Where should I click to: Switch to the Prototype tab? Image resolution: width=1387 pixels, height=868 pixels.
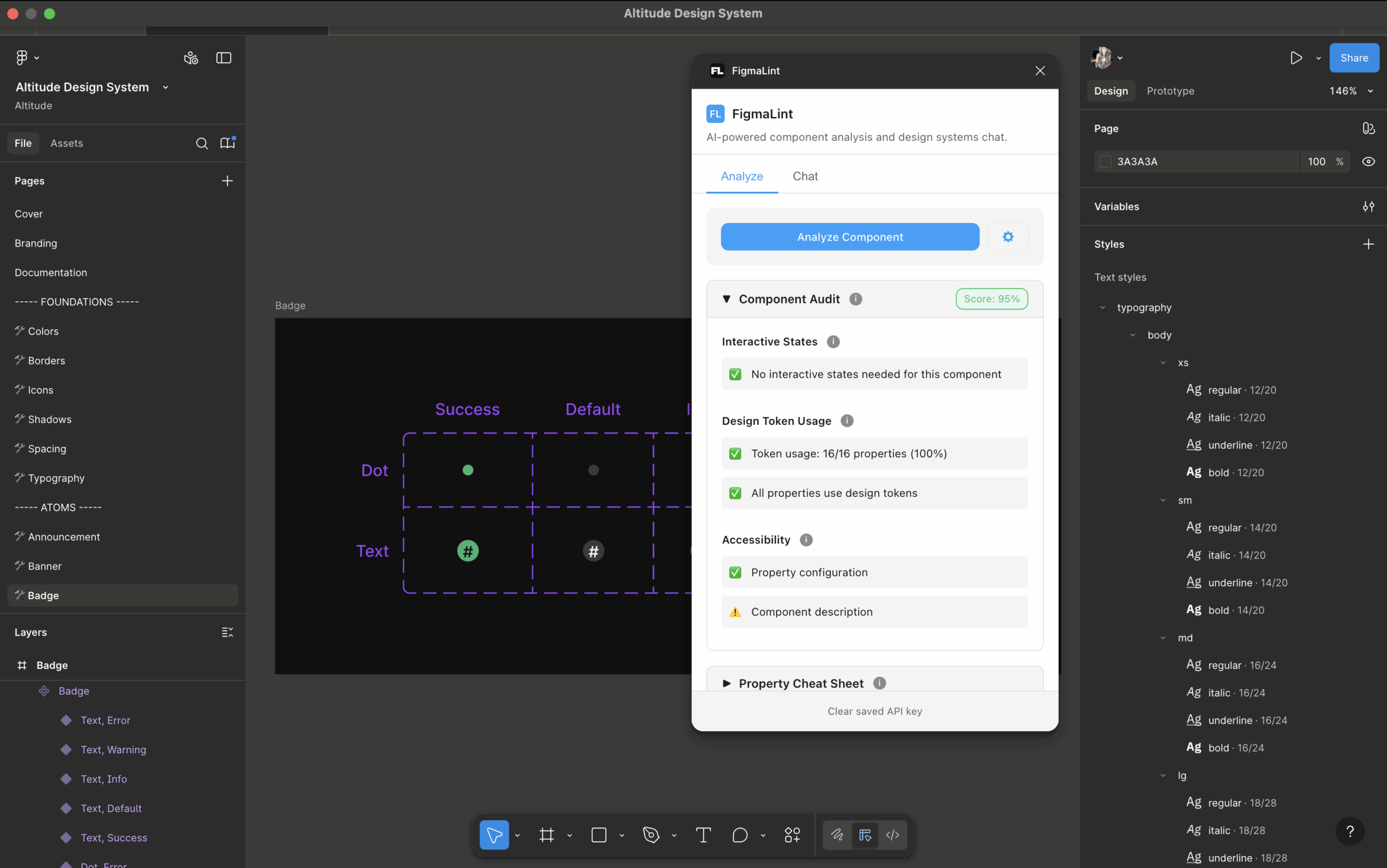(x=1170, y=90)
